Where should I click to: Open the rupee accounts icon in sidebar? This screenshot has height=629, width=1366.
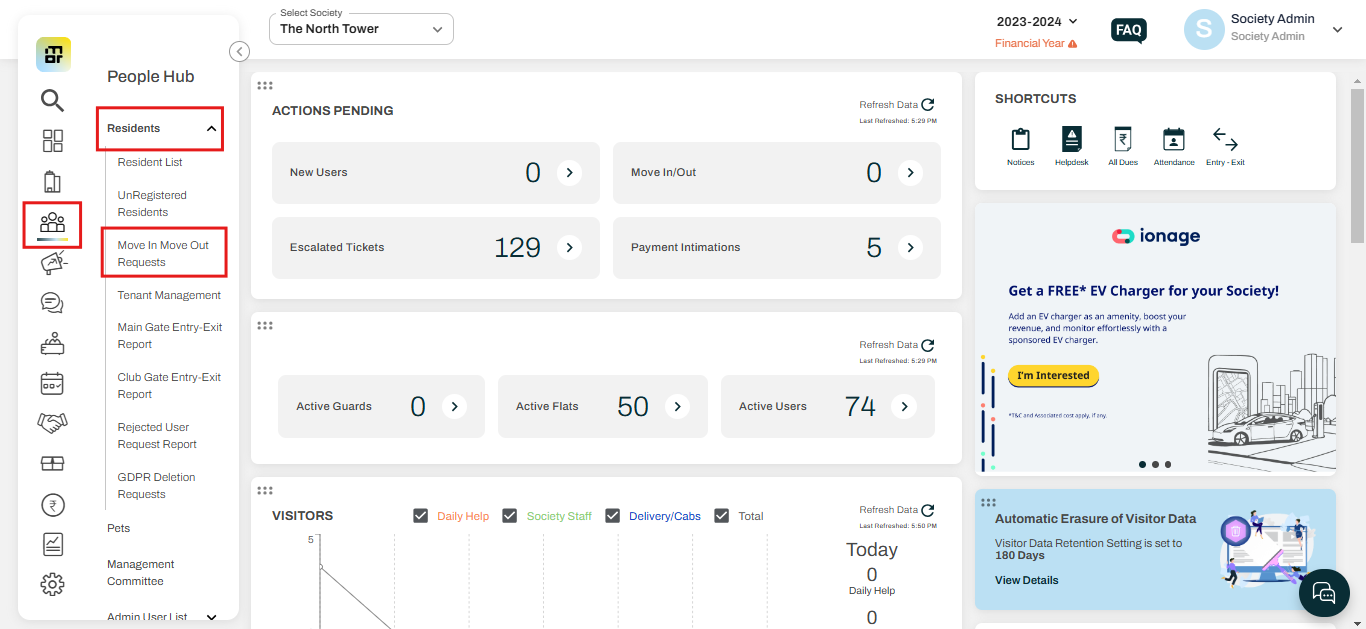click(52, 505)
